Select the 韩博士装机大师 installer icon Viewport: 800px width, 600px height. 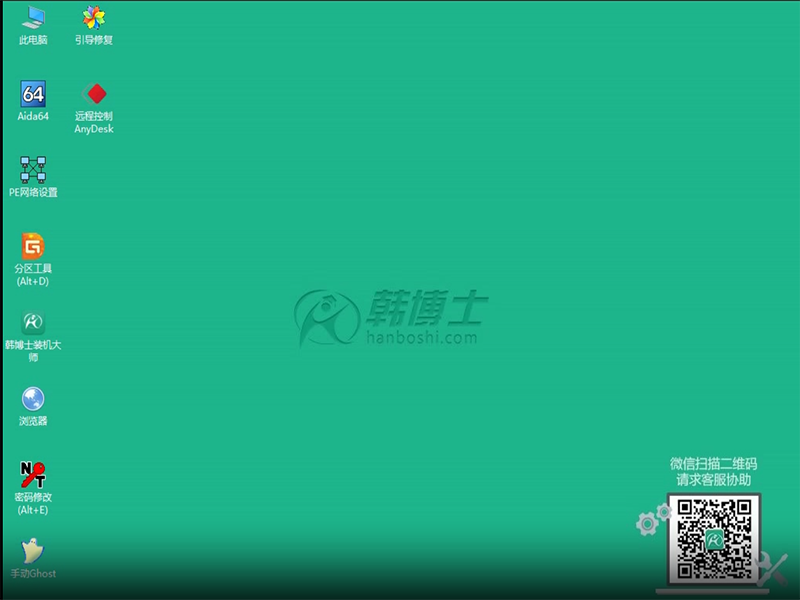point(33,323)
